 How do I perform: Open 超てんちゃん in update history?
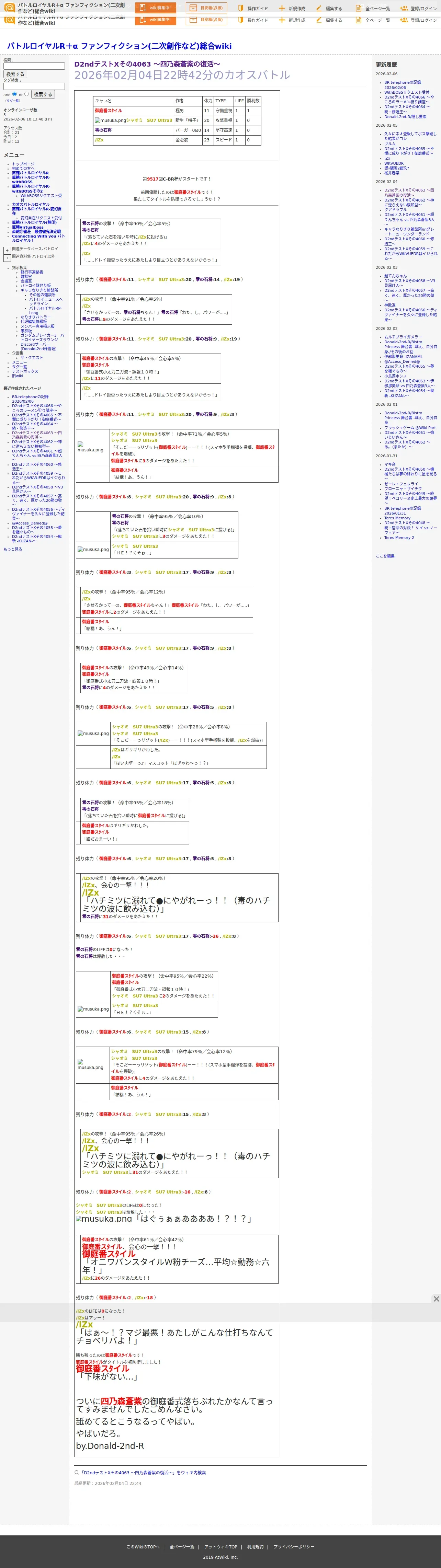click(395, 276)
